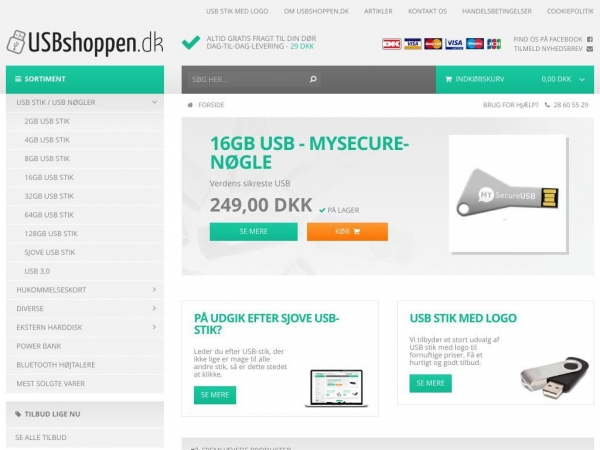Click the Sortiment hamburger menu icon

click(18, 79)
